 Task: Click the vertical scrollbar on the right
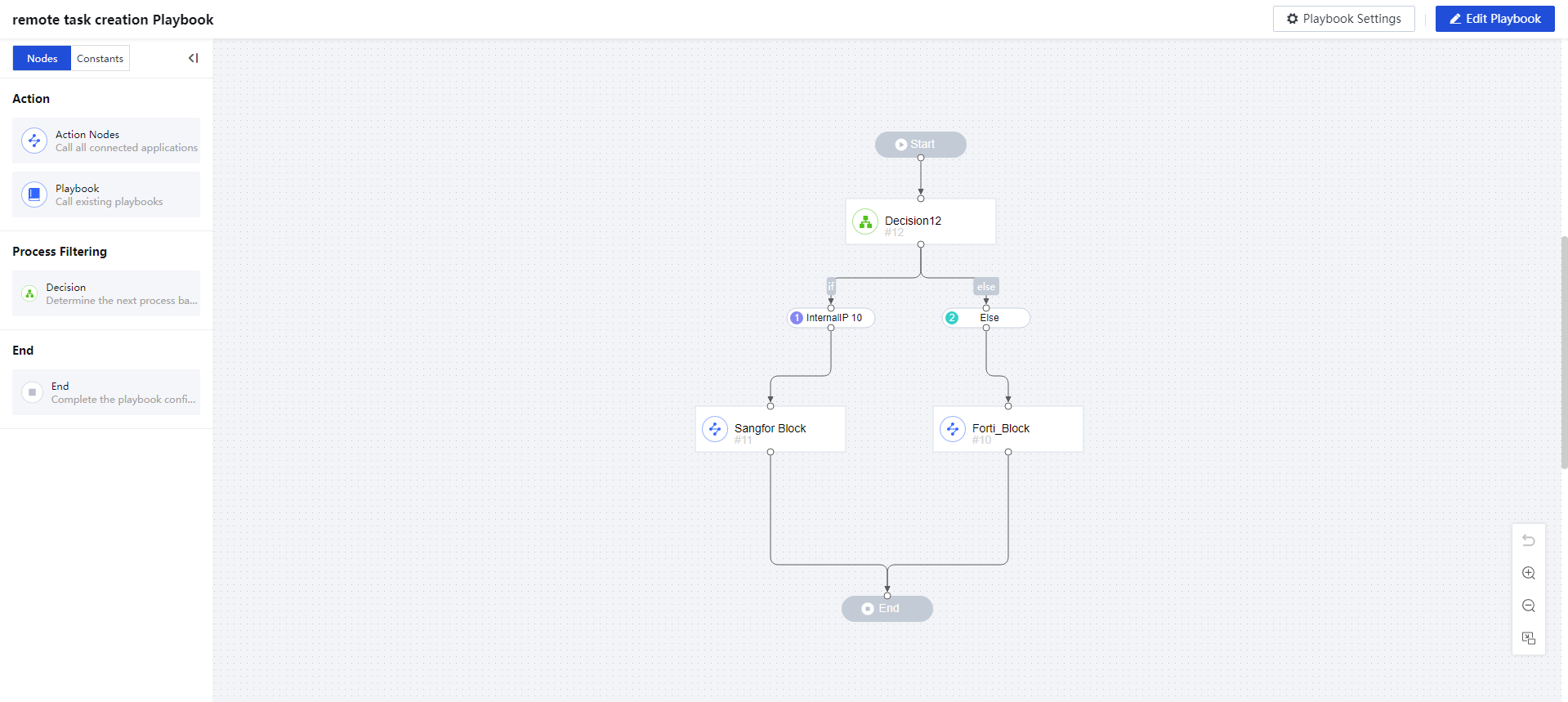1564,351
